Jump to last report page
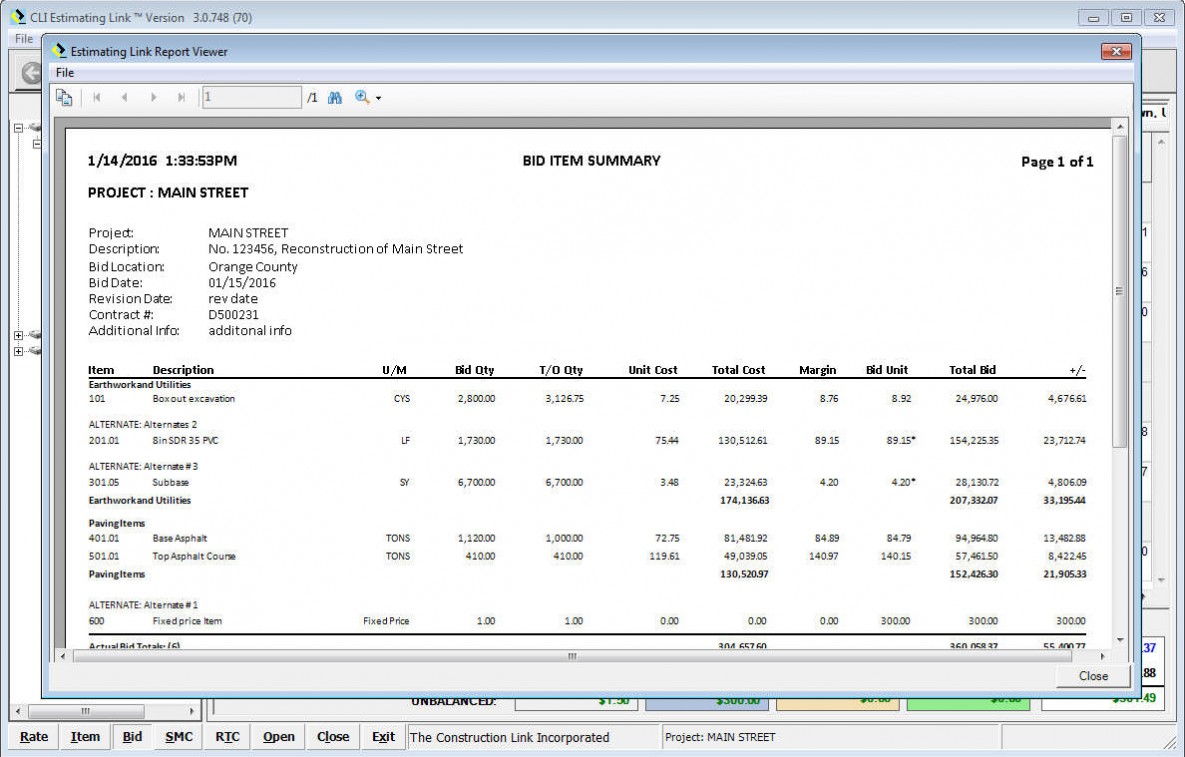Viewport: 1185px width, 757px height. pos(181,97)
